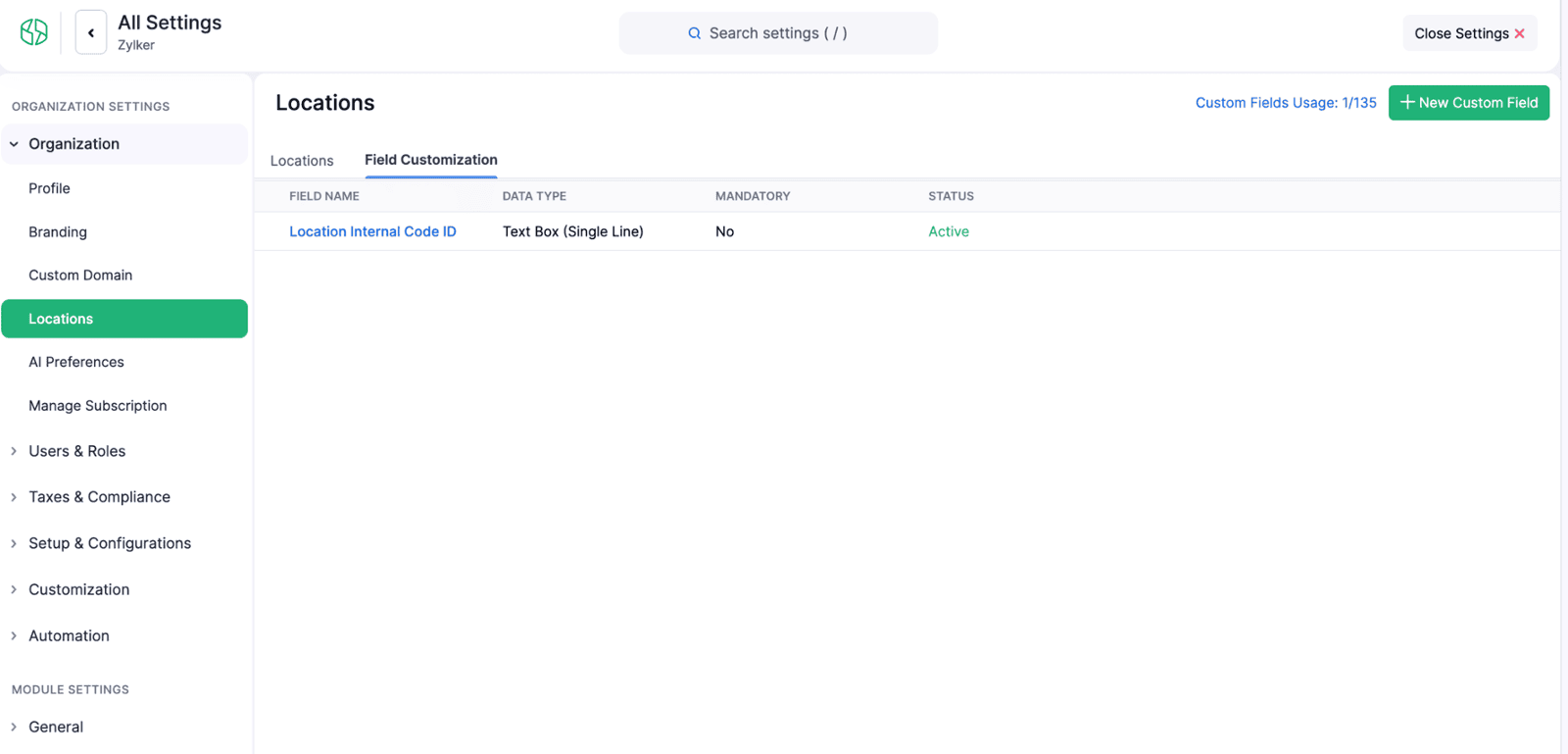1568x754 pixels.
Task: Expand Users & Roles section
Action: tap(14, 451)
